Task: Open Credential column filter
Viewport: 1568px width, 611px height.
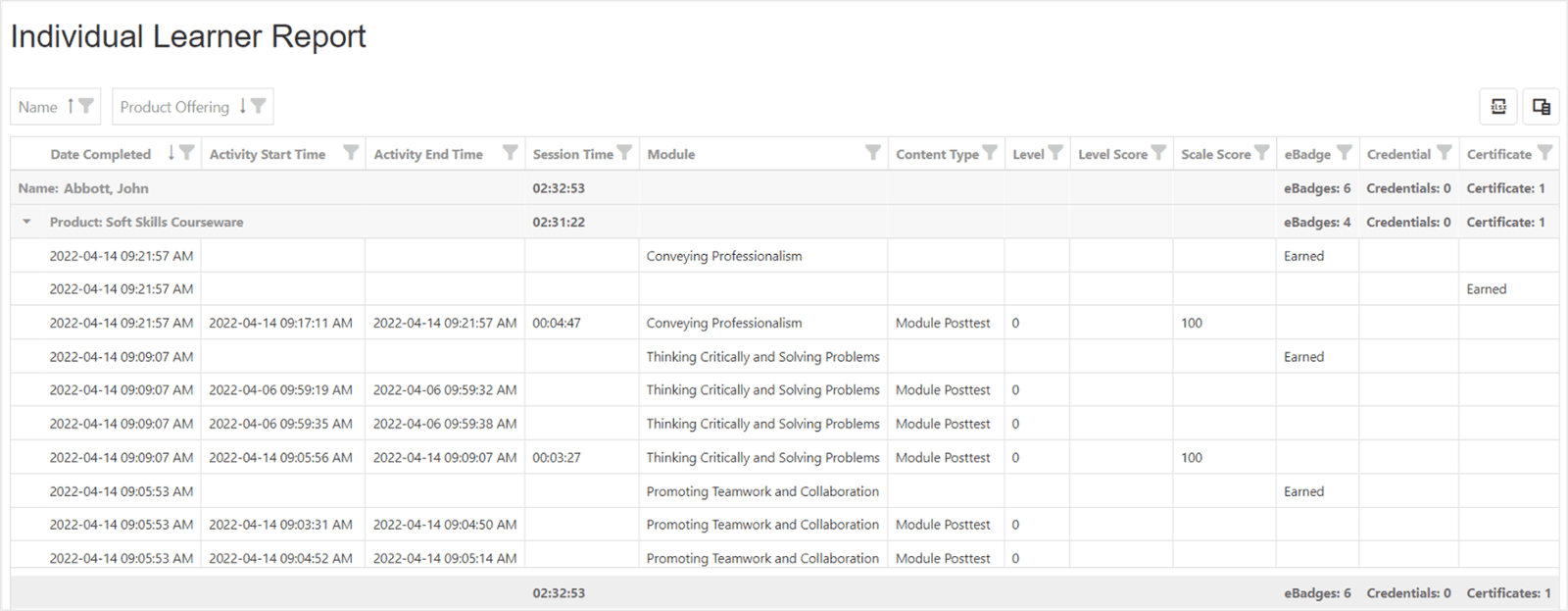Action: pos(1445,153)
